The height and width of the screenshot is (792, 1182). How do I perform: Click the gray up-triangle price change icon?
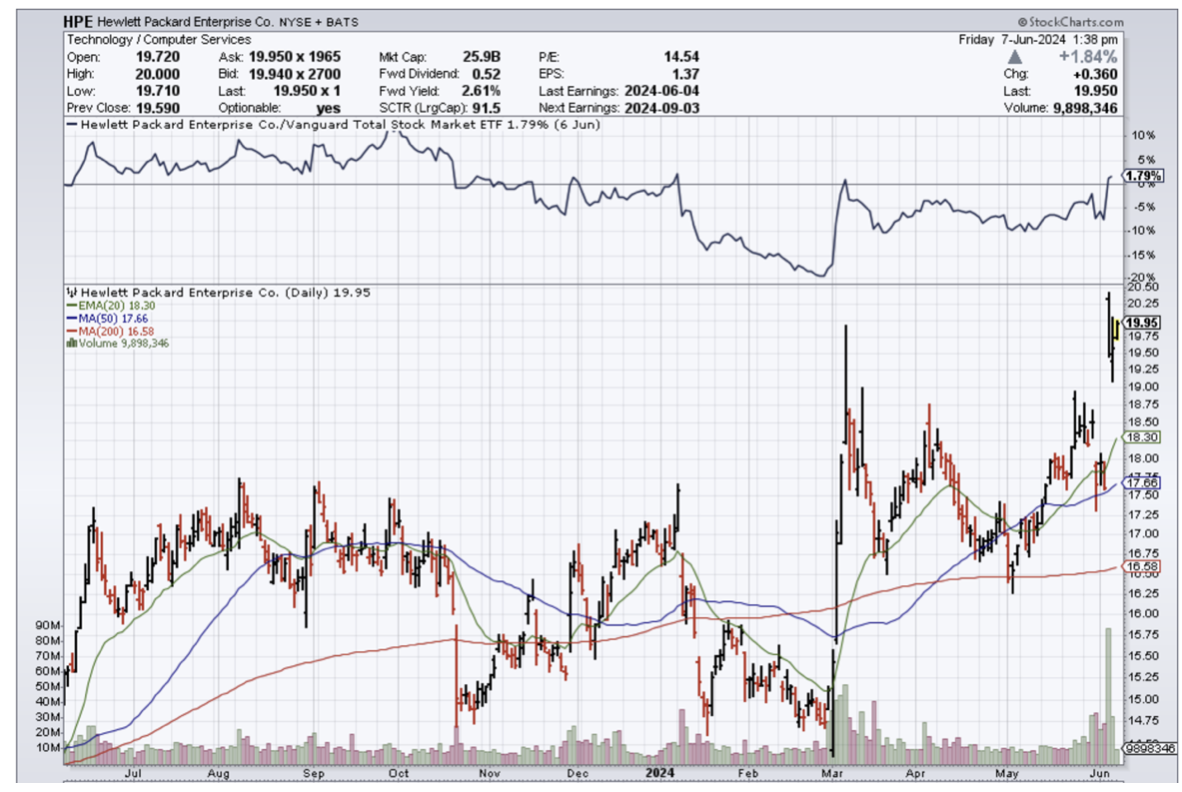click(x=1015, y=57)
